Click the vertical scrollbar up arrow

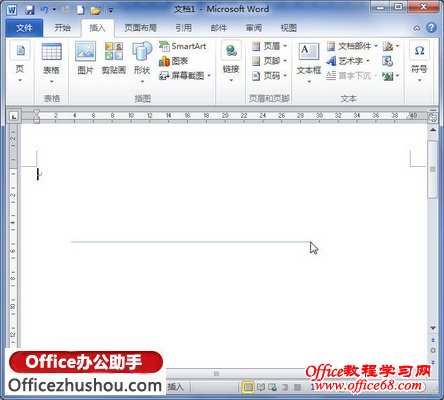tap(433, 130)
